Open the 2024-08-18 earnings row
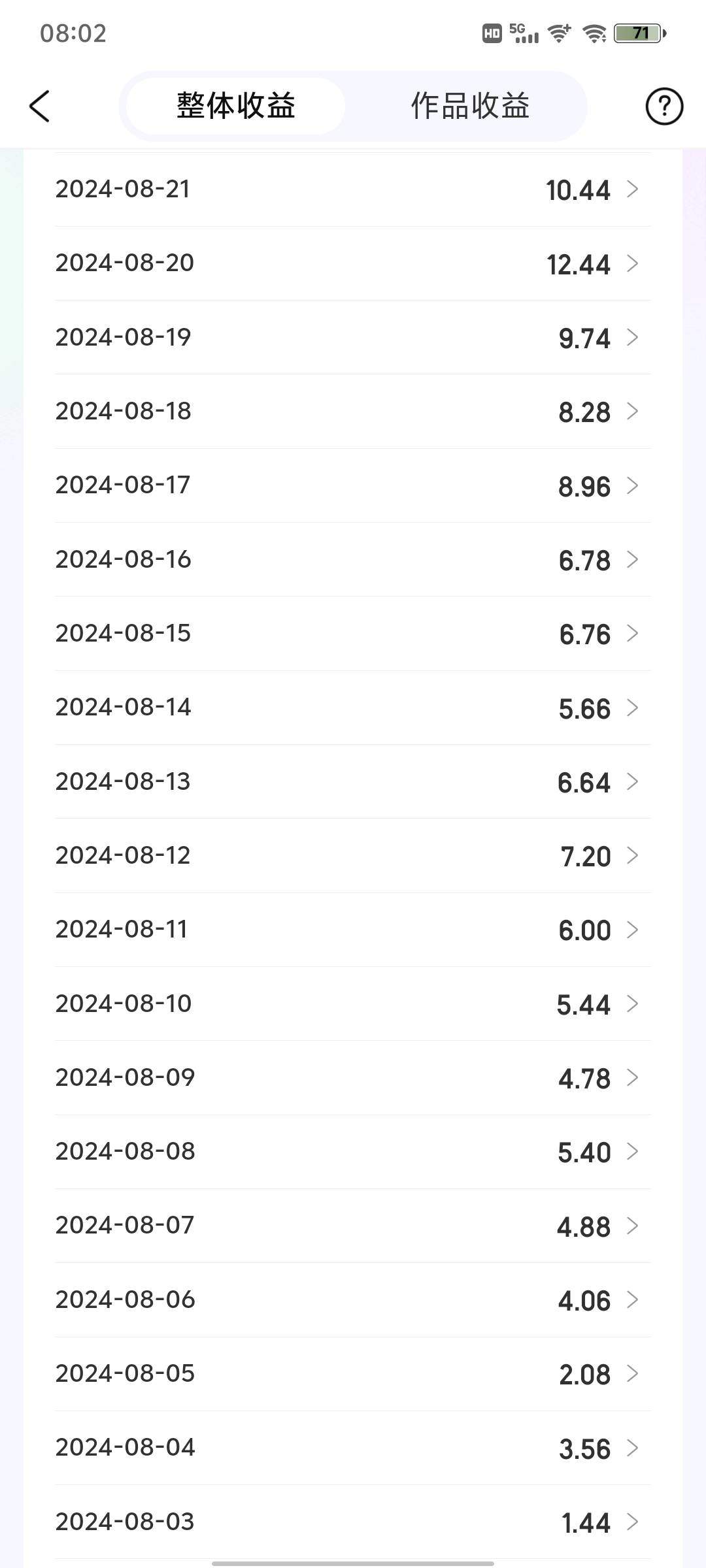Image resolution: width=706 pixels, height=1568 pixels. tap(353, 412)
